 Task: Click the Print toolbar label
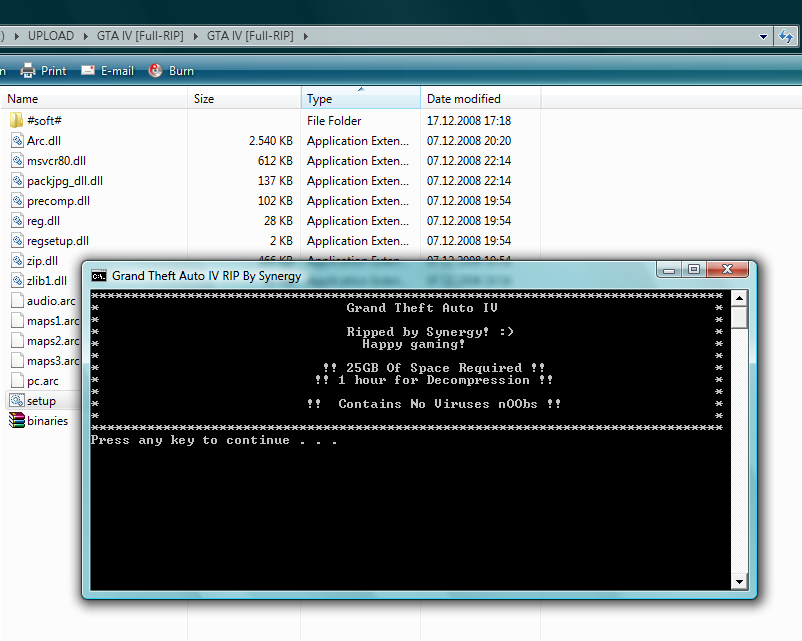tap(54, 71)
